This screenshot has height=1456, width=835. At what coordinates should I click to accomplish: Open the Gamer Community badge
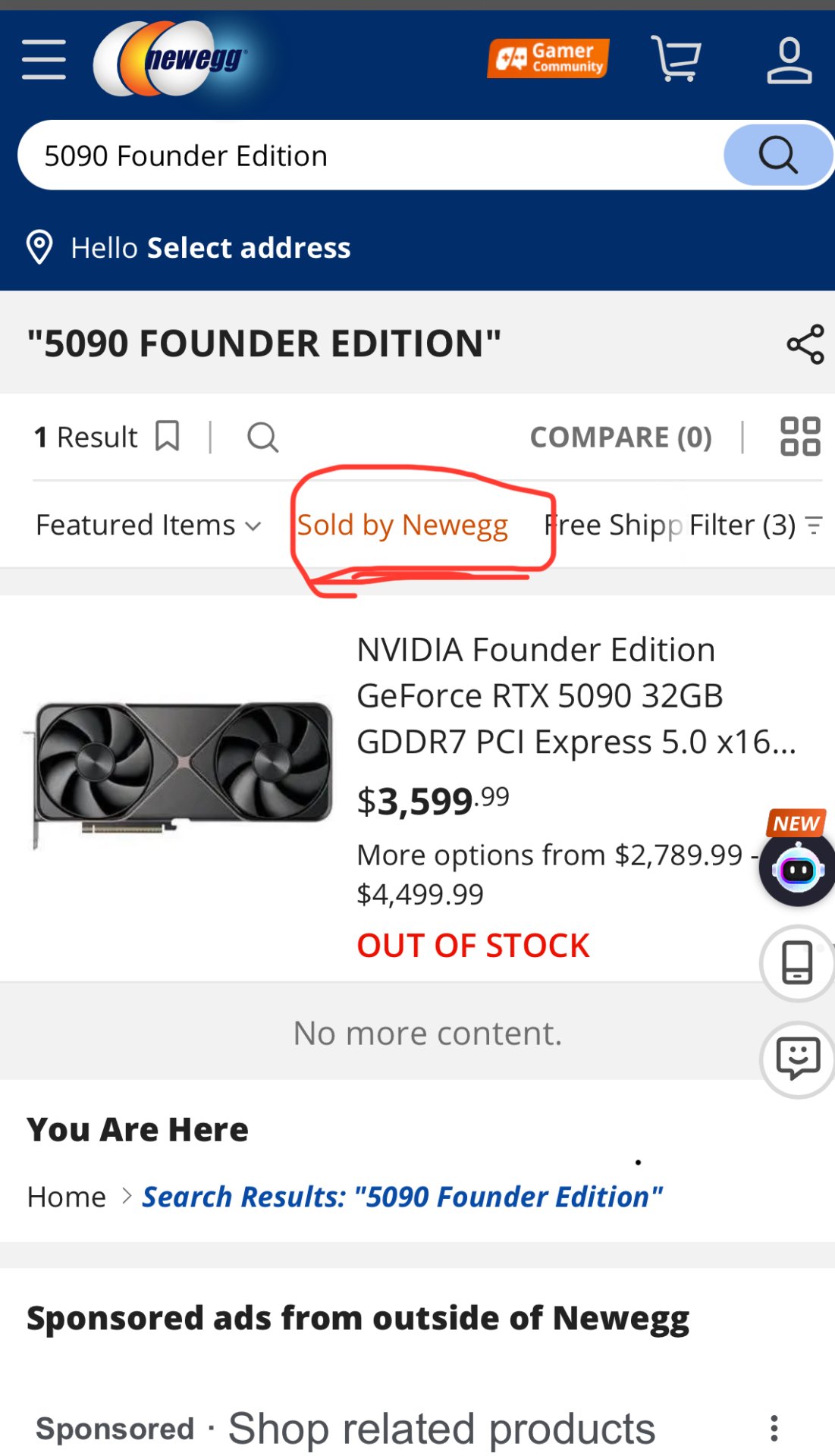pyautogui.click(x=548, y=58)
